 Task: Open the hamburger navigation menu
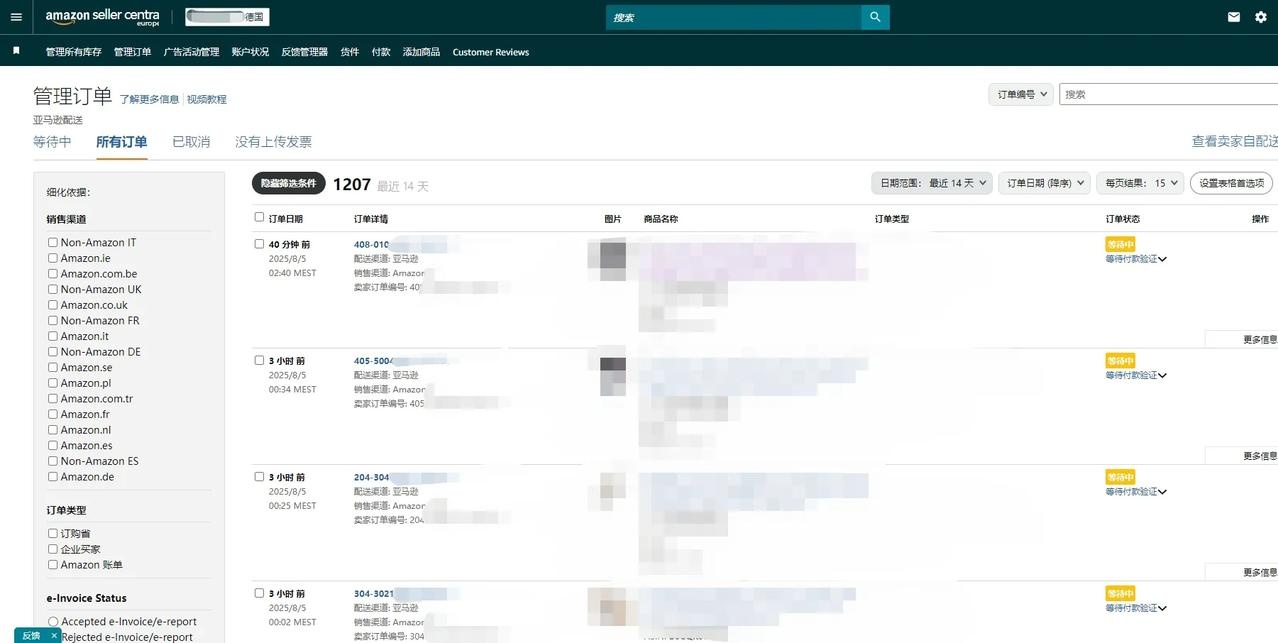tap(16, 17)
